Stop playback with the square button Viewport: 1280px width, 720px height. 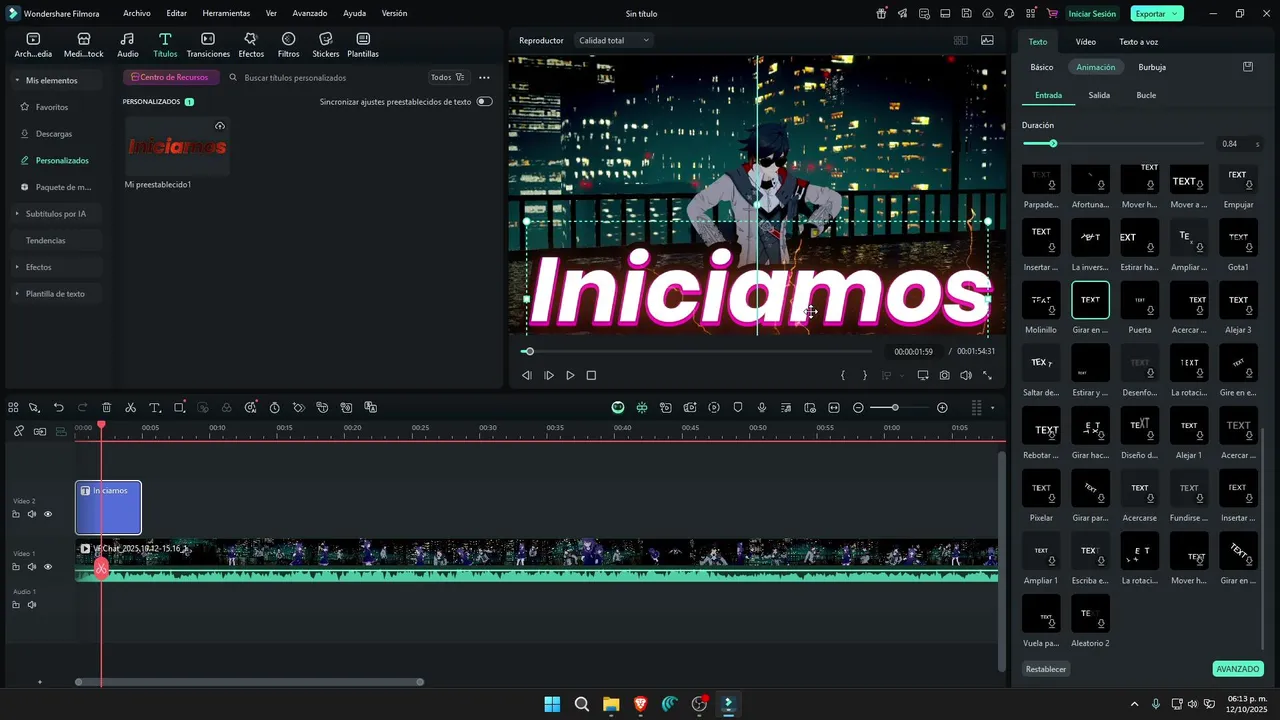(x=591, y=376)
